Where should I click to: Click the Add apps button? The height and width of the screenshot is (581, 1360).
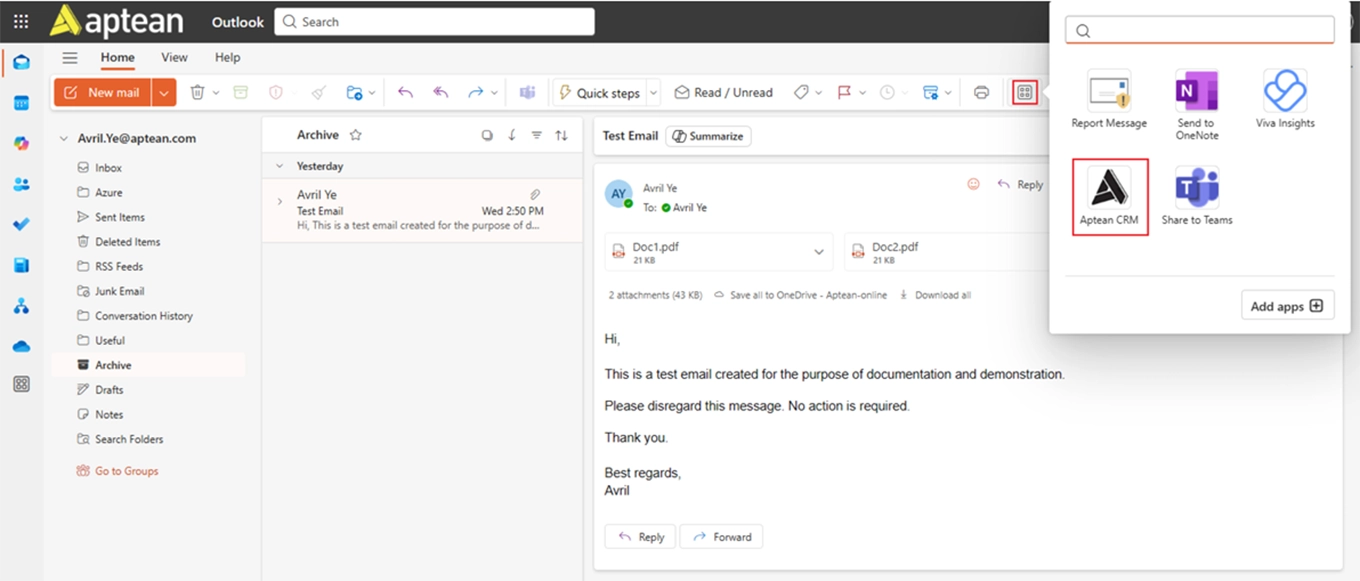coord(1287,305)
